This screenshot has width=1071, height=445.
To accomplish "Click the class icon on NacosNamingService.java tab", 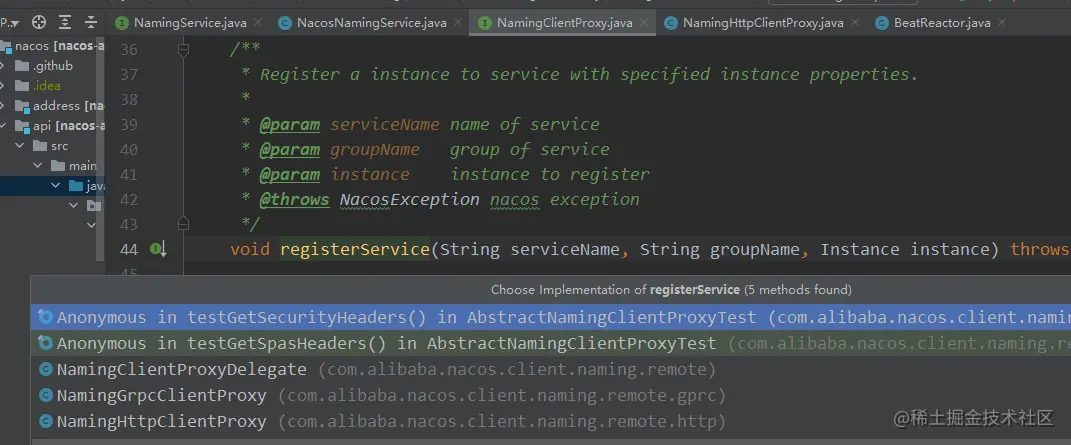I will coord(284,23).
